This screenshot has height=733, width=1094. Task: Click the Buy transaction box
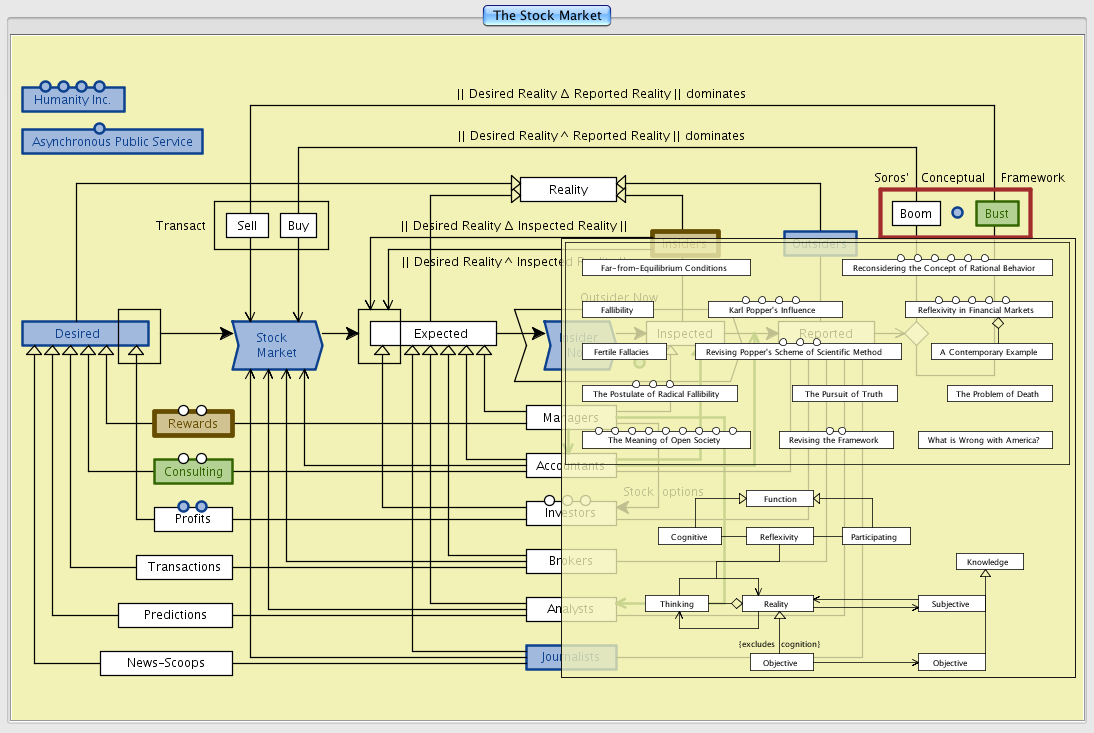pos(298,226)
